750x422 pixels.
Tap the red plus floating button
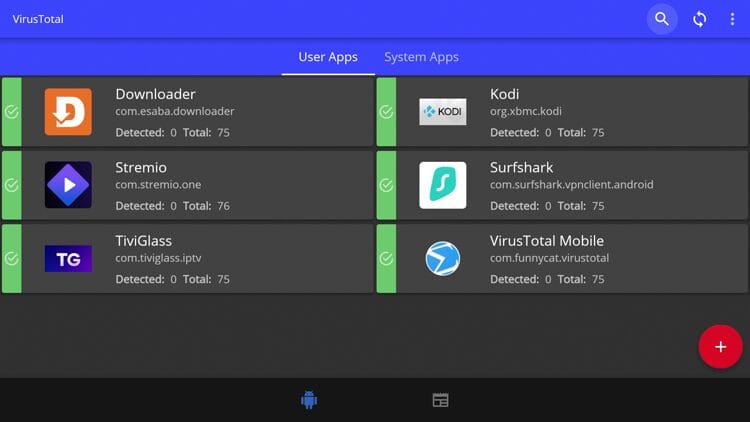click(x=720, y=346)
